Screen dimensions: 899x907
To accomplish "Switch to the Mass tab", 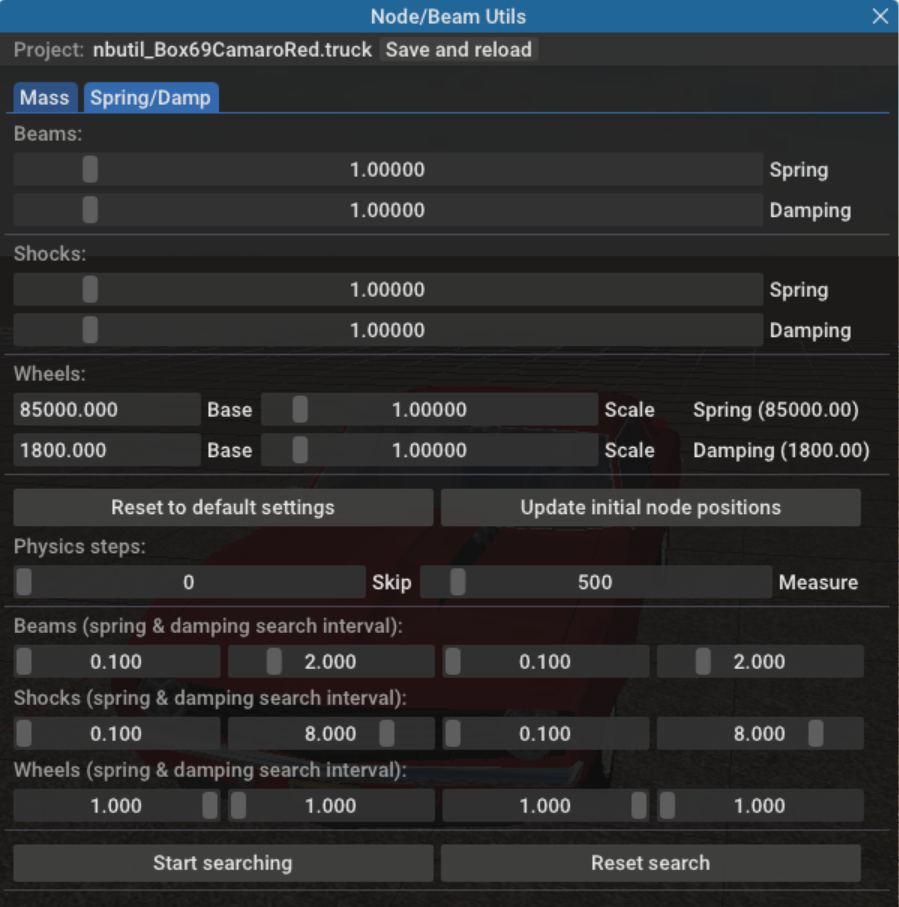I will click(x=45, y=98).
